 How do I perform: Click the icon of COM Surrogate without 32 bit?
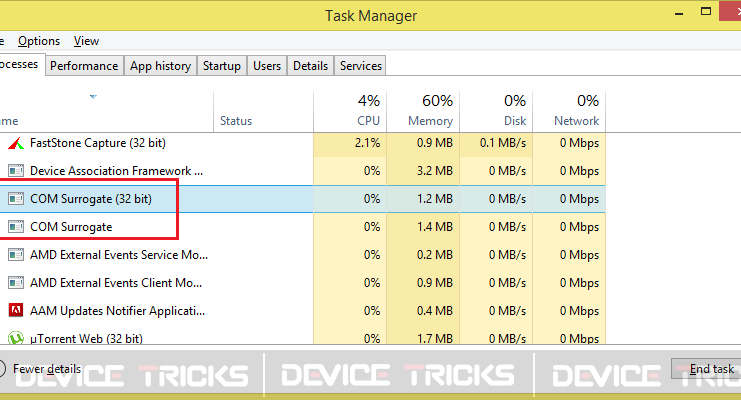coord(16,227)
